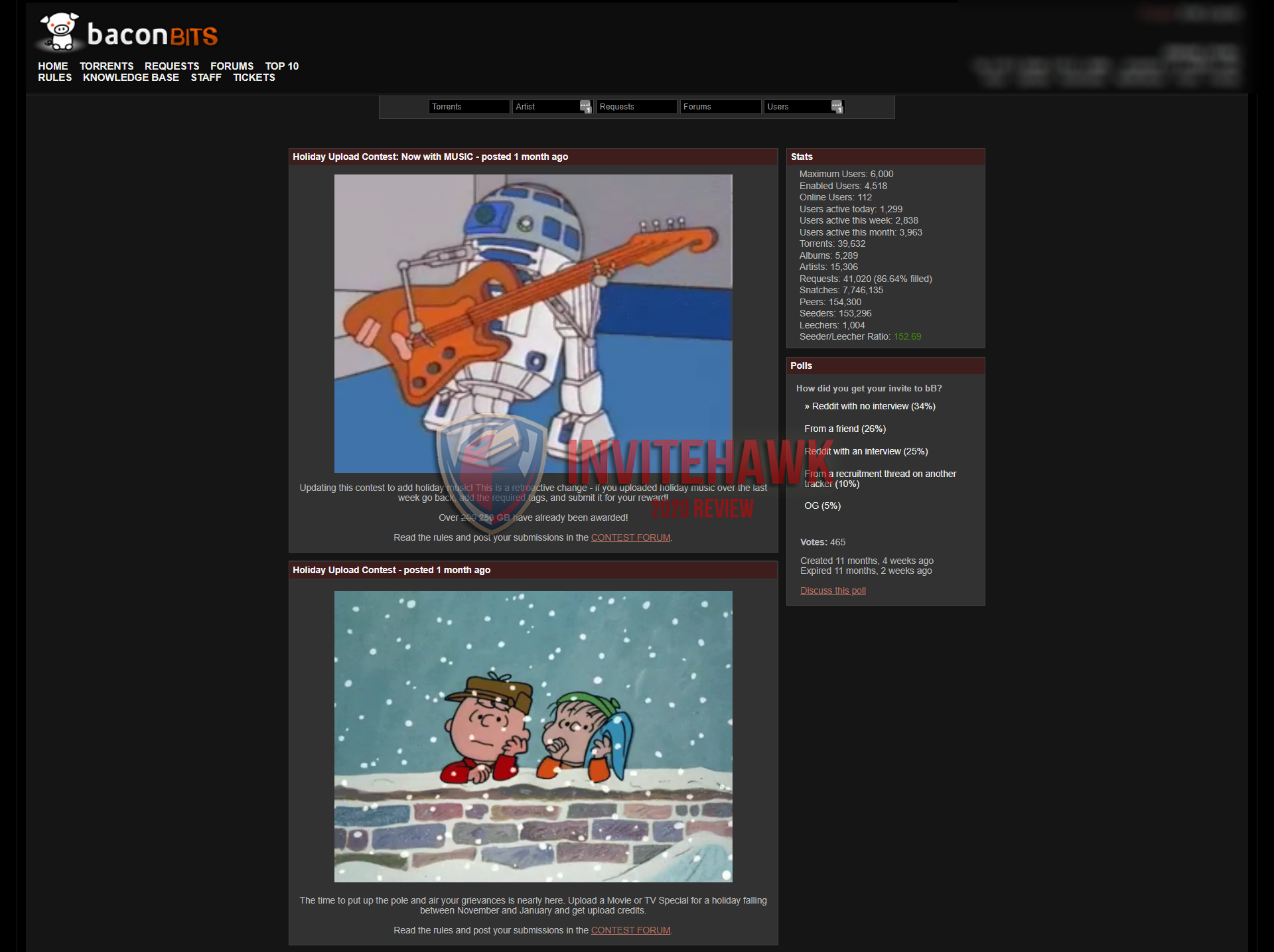Click poll option 'Reddit with an interview (25%)'

(866, 452)
